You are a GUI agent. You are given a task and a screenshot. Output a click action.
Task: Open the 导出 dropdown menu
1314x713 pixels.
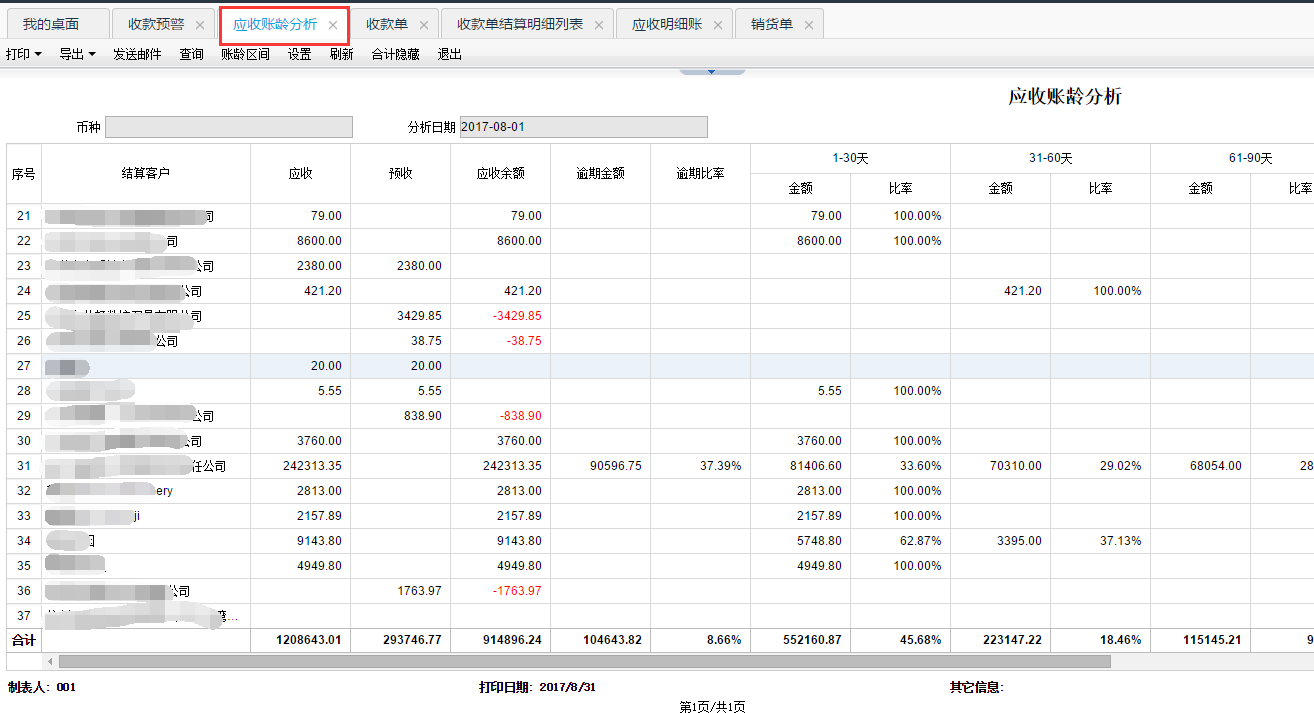tap(77, 54)
